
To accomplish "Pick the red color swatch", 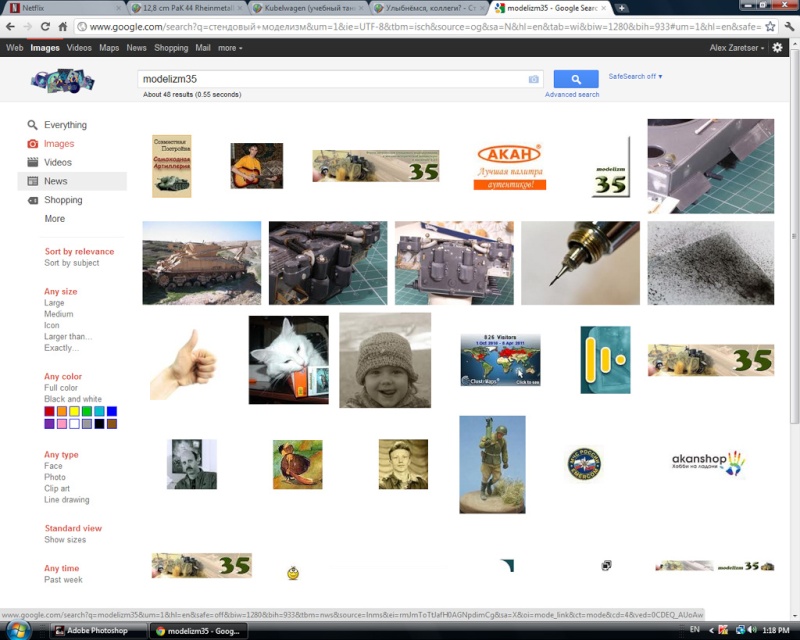I will 49,411.
